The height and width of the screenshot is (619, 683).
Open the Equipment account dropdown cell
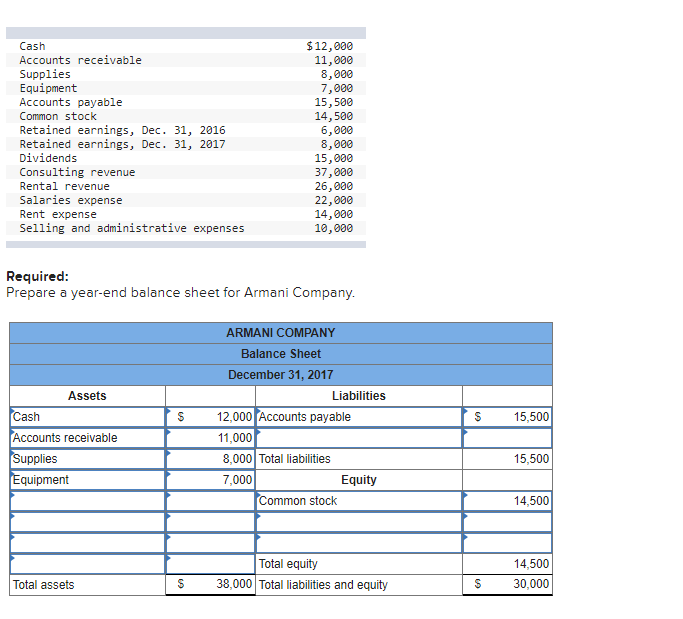click(x=88, y=480)
